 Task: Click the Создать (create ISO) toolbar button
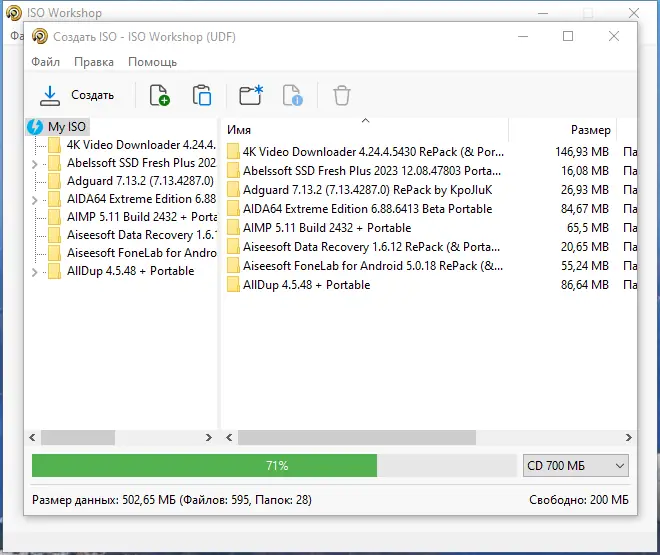click(77, 96)
